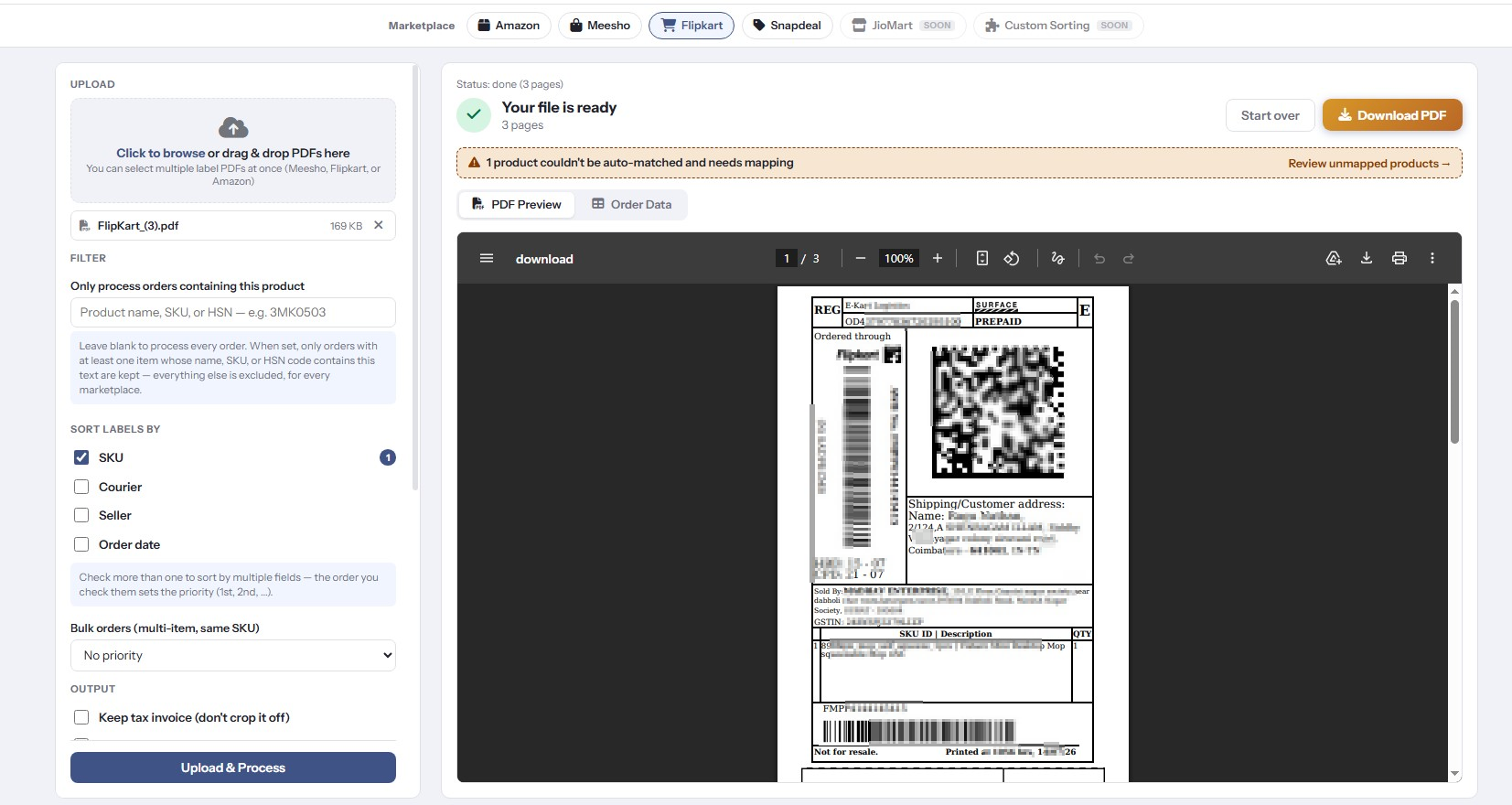The image size is (1512, 805).
Task: Zoom out the PDF preview
Action: 861,259
